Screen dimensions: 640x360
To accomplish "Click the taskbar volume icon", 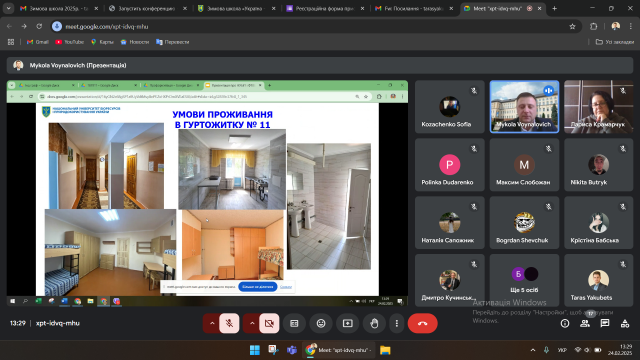I will point(587,350).
